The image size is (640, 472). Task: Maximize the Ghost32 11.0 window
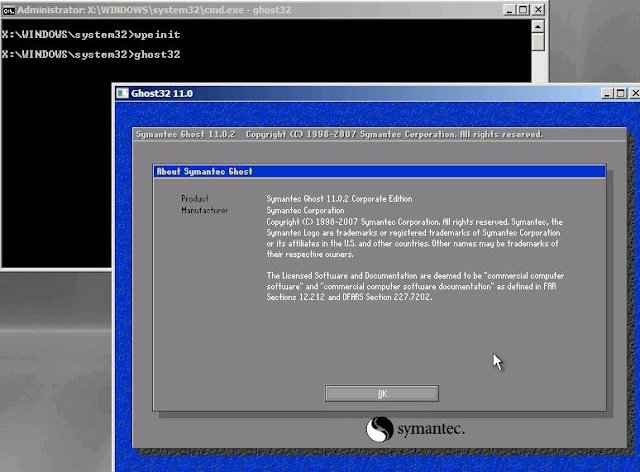[x=621, y=94]
